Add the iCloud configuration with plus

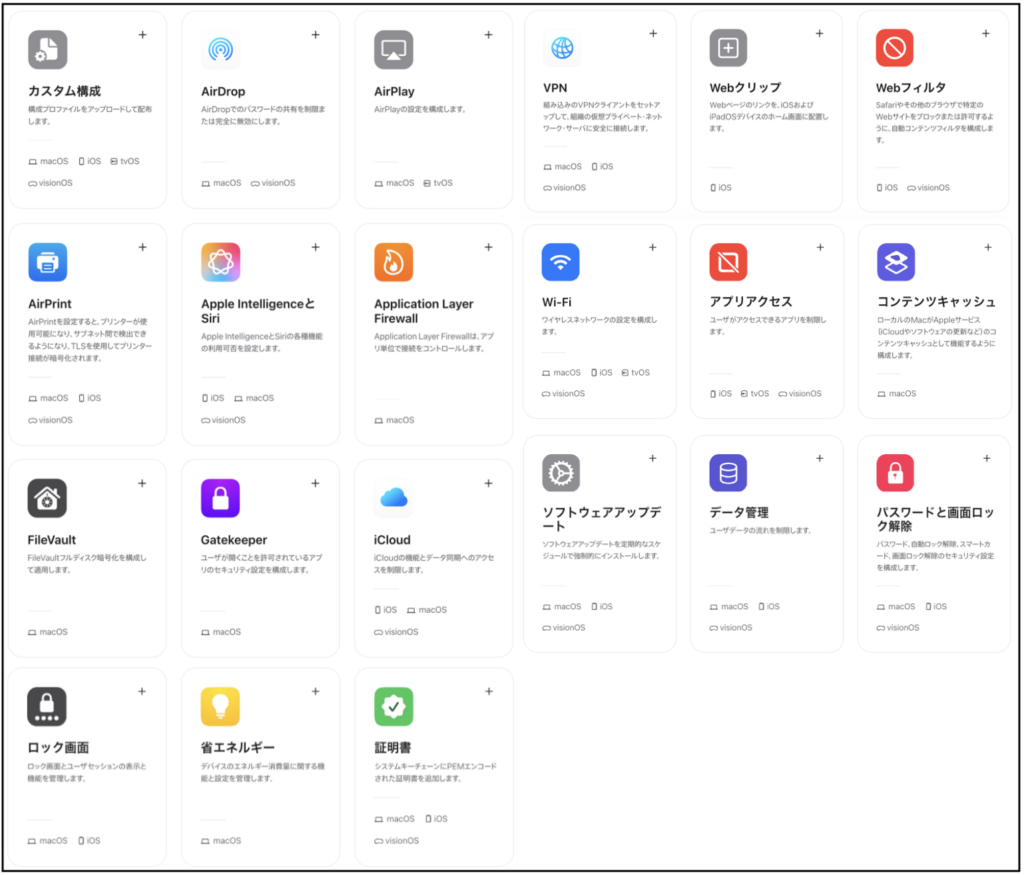pyautogui.click(x=488, y=483)
